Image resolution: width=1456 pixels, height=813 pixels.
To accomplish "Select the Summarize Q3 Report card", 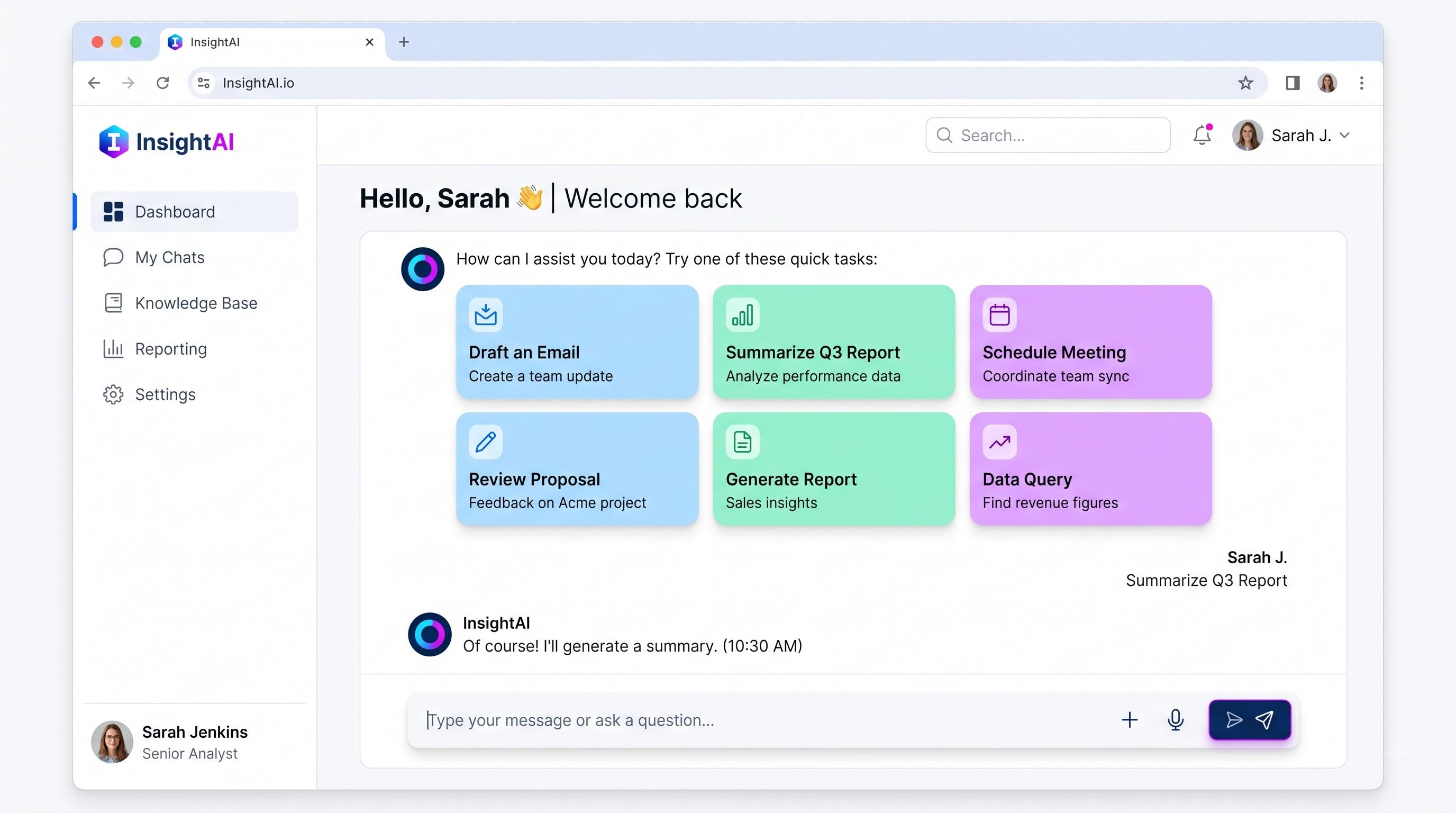I will pos(834,341).
